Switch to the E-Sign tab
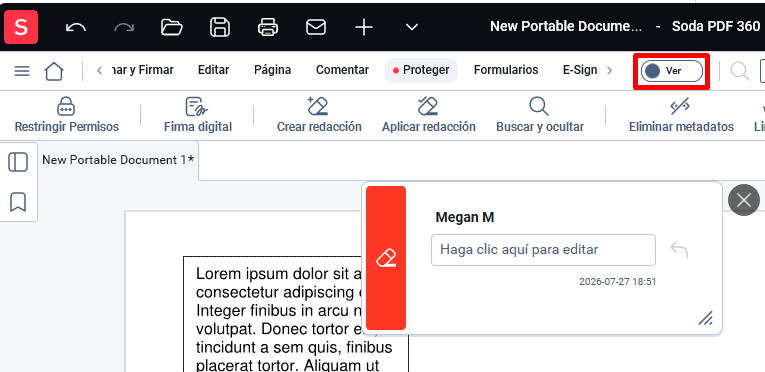Screen dimensions: 765x372 point(580,70)
